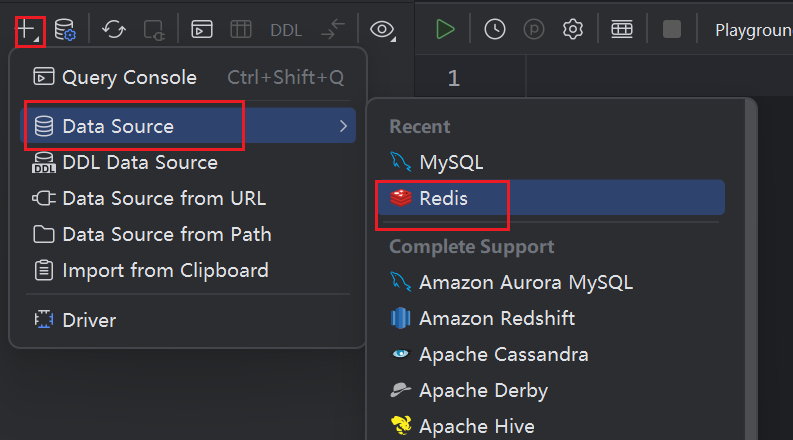Click the gray Stop square button

tap(672, 29)
